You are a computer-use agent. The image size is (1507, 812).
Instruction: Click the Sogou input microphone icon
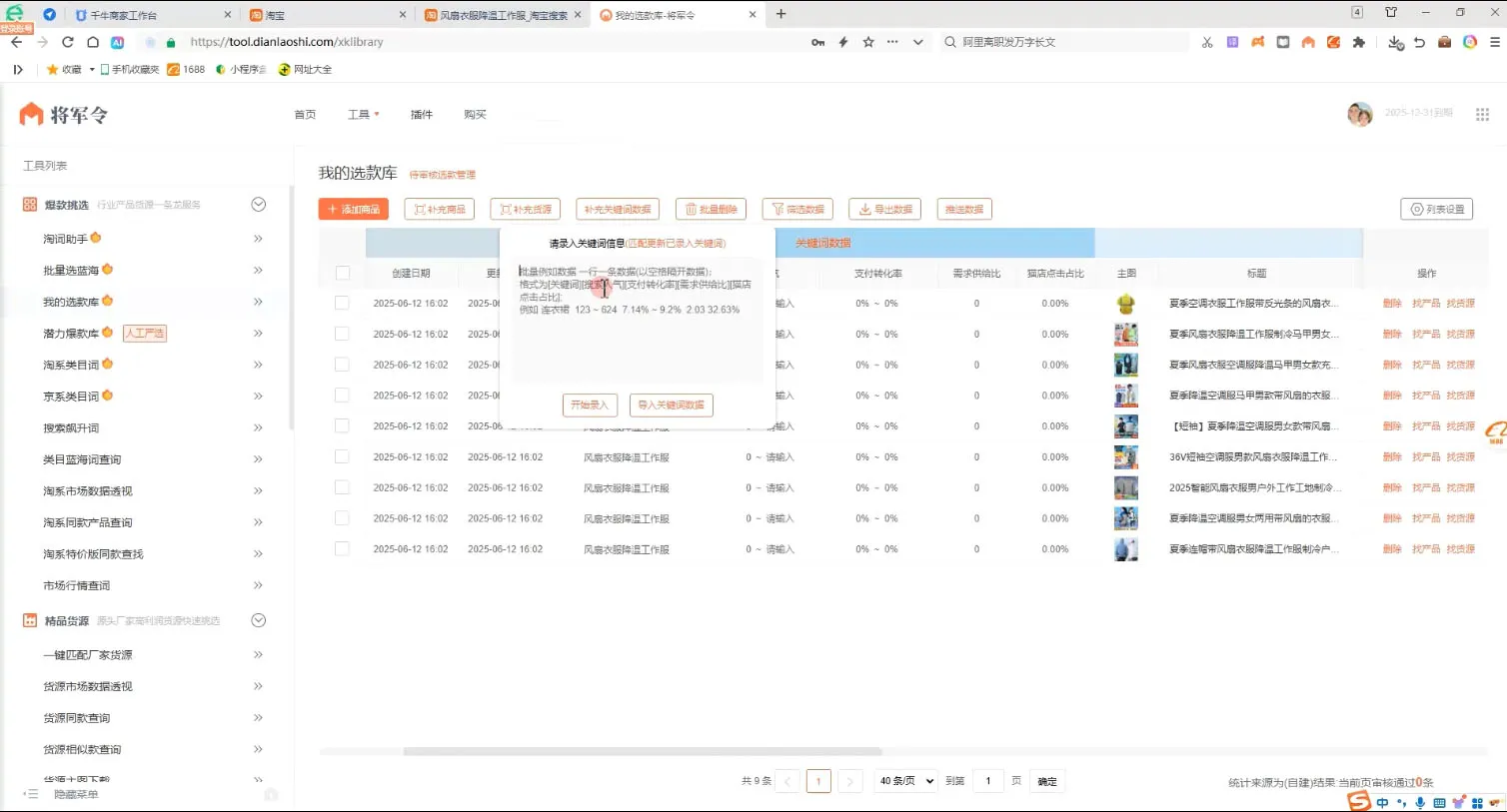pos(1419,802)
